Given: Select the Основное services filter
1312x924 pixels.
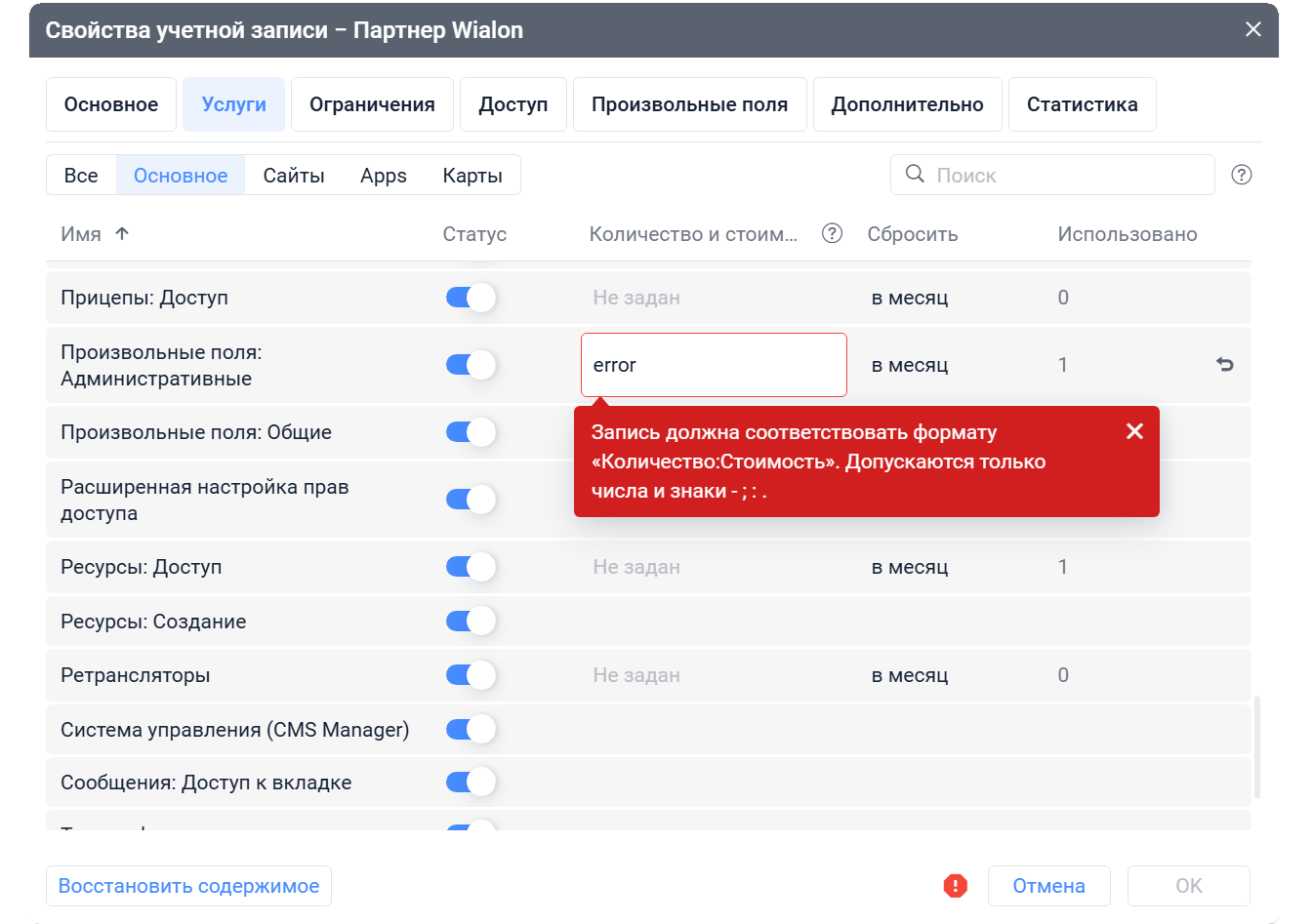Looking at the screenshot, I should (181, 176).
